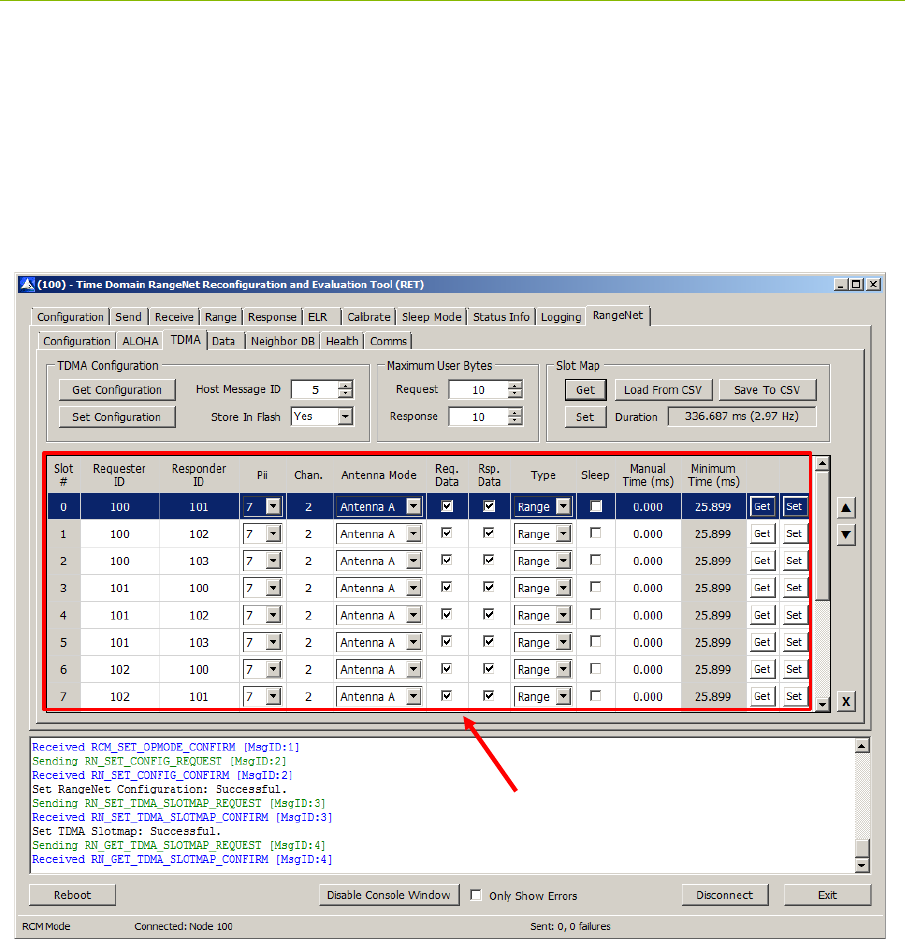The width and height of the screenshot is (905, 939).
Task: Increase the Response user bytes spinner
Action: tap(515, 412)
